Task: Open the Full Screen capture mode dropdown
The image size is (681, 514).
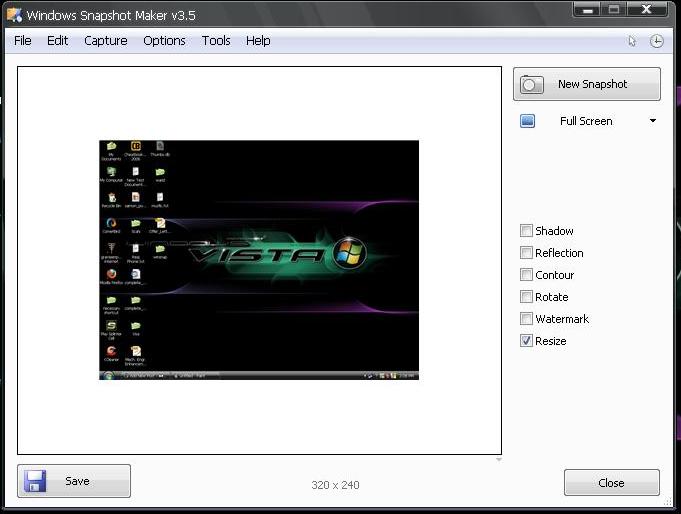Action: (x=653, y=121)
